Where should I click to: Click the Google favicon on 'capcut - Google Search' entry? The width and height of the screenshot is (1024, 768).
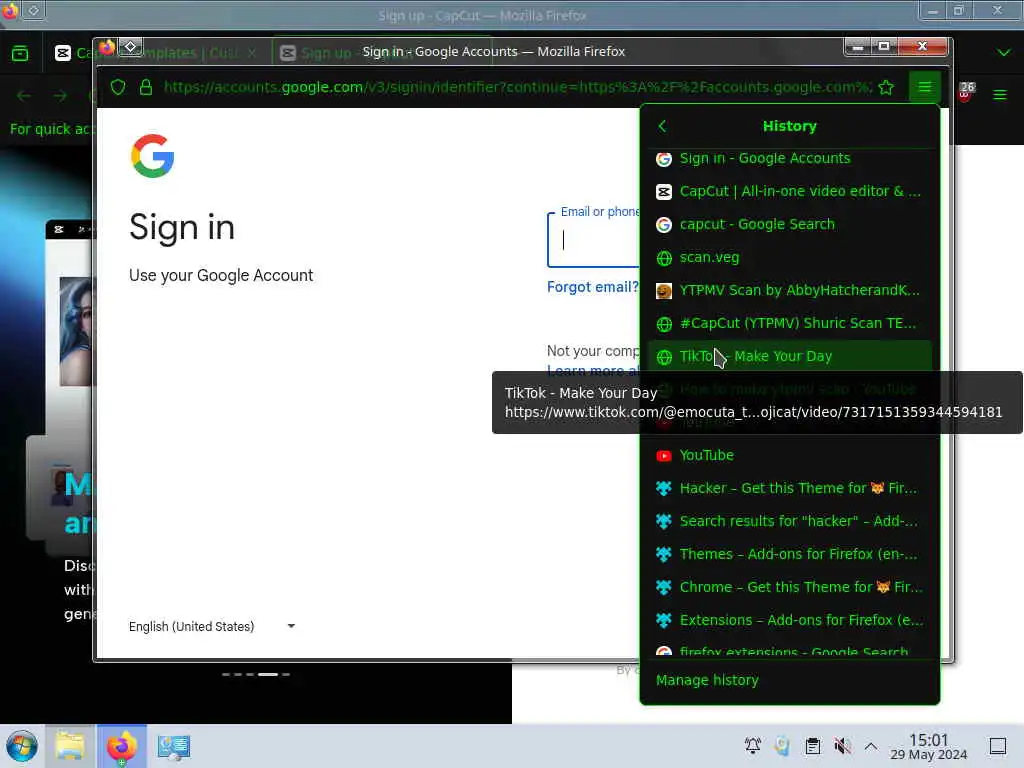pyautogui.click(x=664, y=225)
